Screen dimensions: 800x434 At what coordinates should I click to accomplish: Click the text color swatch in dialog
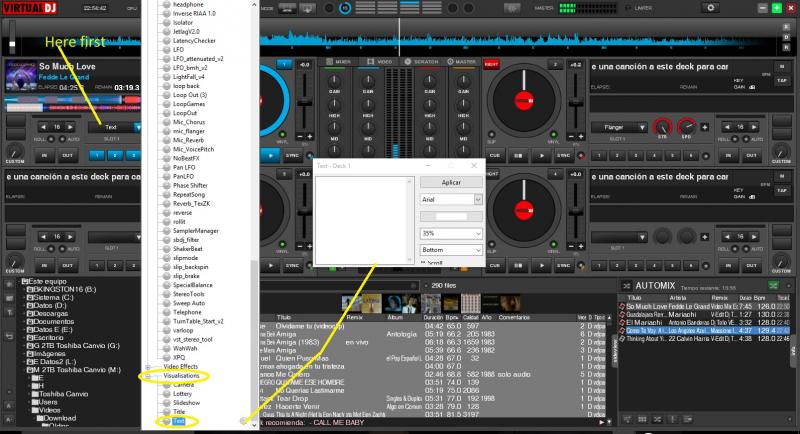pyautogui.click(x=450, y=216)
